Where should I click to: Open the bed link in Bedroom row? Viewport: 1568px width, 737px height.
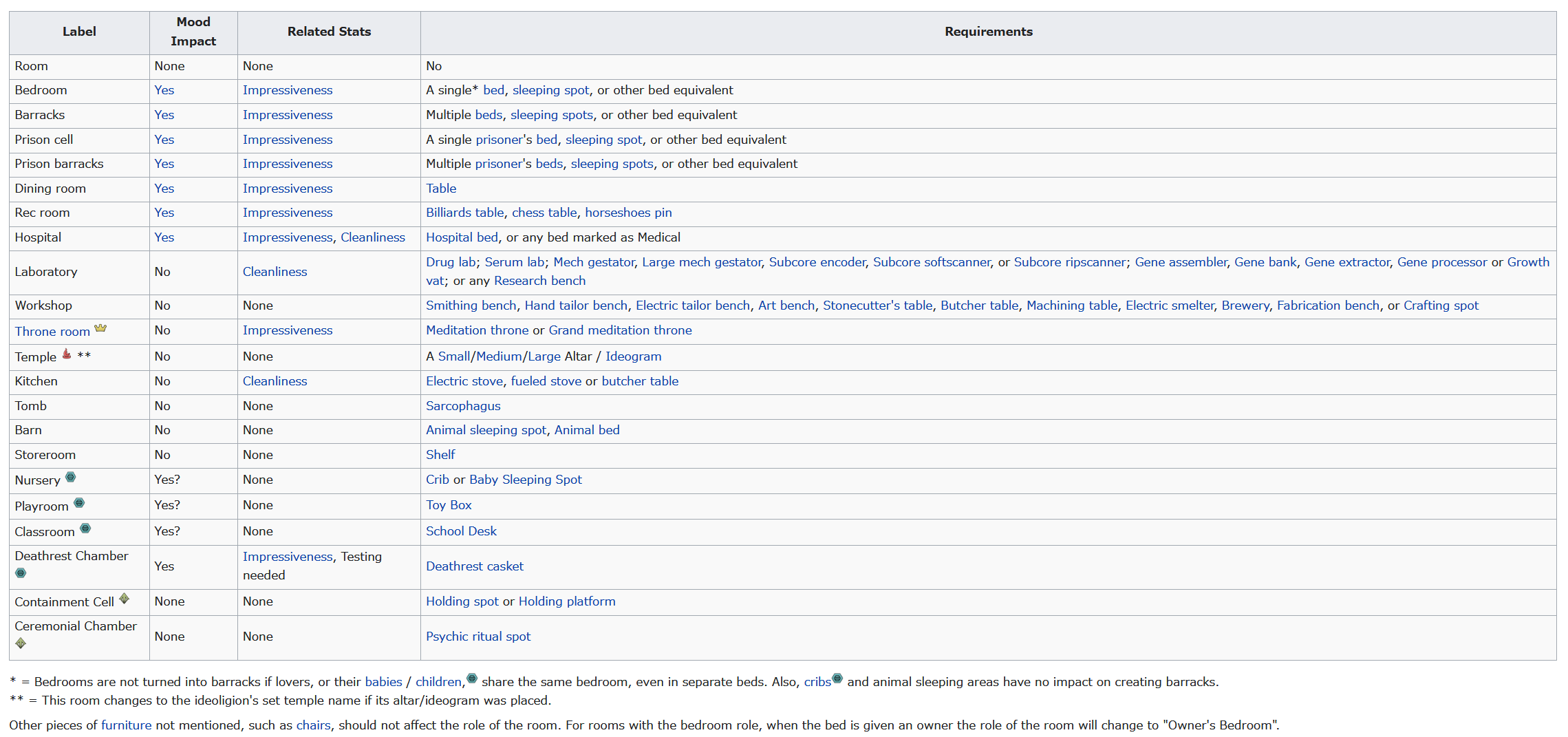(493, 90)
